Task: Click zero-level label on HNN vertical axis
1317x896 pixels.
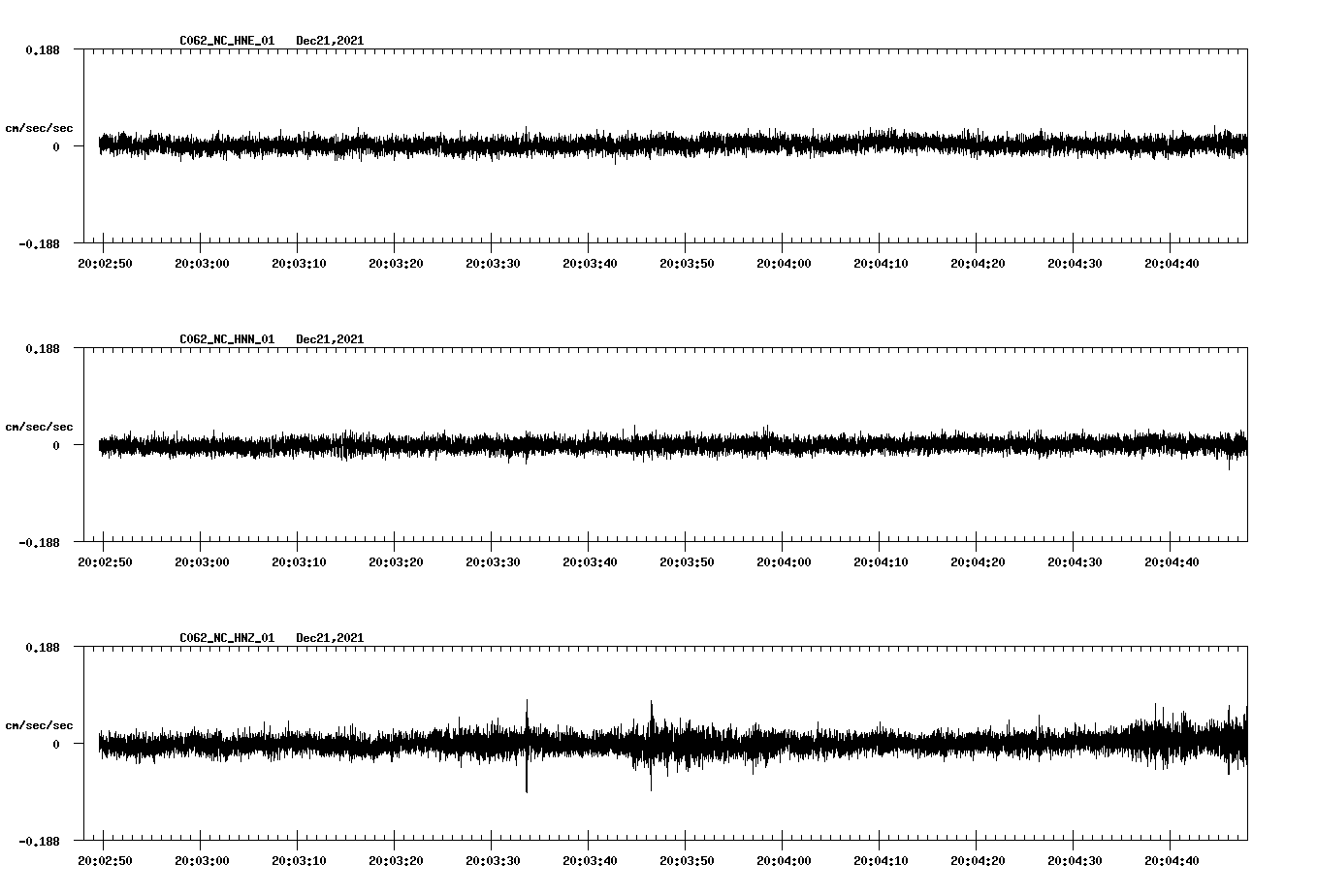Action: 56,446
